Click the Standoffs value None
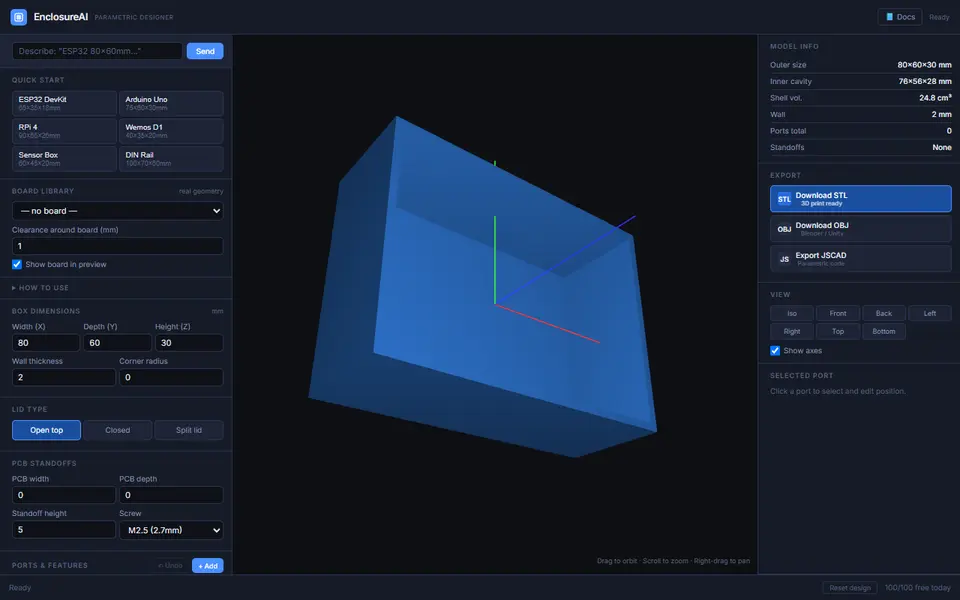960x600 pixels. pyautogui.click(x=942, y=148)
